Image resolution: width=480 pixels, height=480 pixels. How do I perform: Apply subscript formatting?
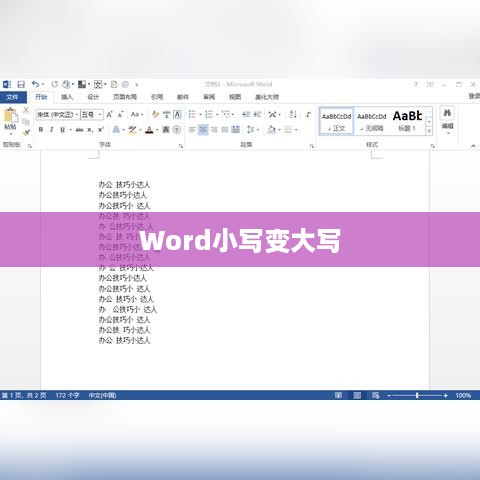pyautogui.click(x=90, y=130)
